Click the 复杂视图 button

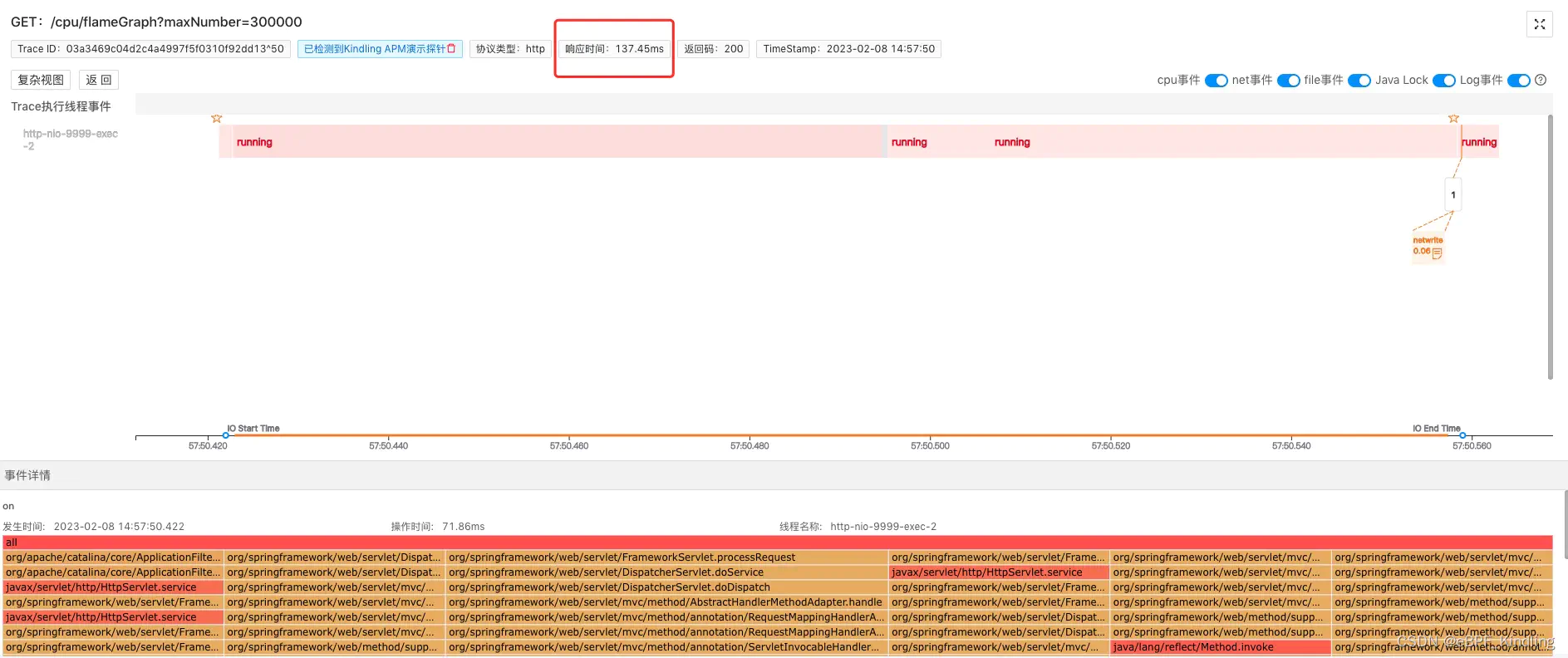click(x=41, y=80)
